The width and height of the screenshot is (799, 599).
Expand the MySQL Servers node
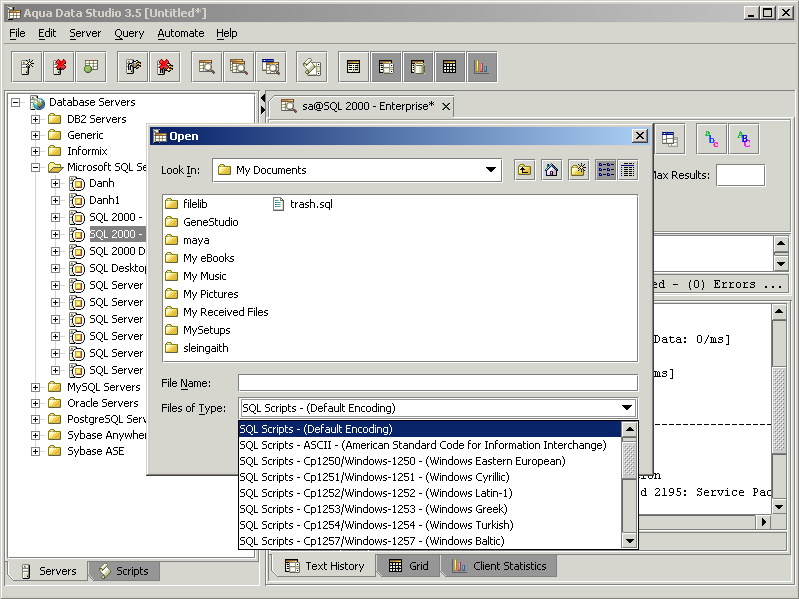point(35,387)
